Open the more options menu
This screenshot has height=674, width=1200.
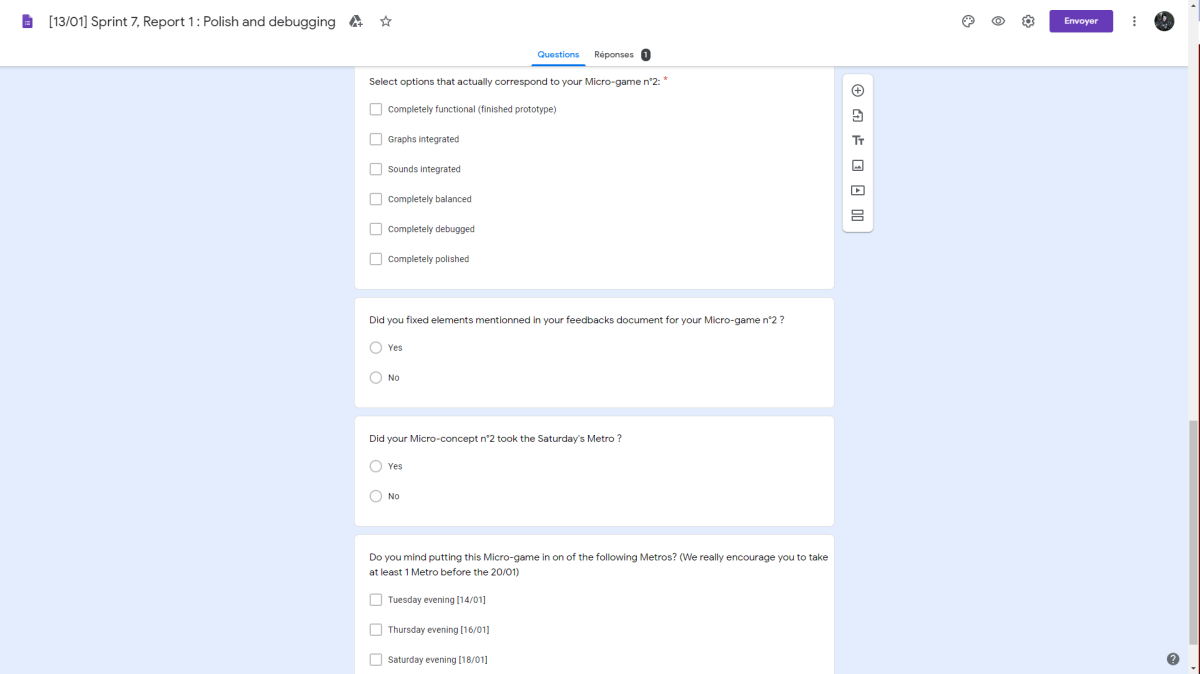1134,21
